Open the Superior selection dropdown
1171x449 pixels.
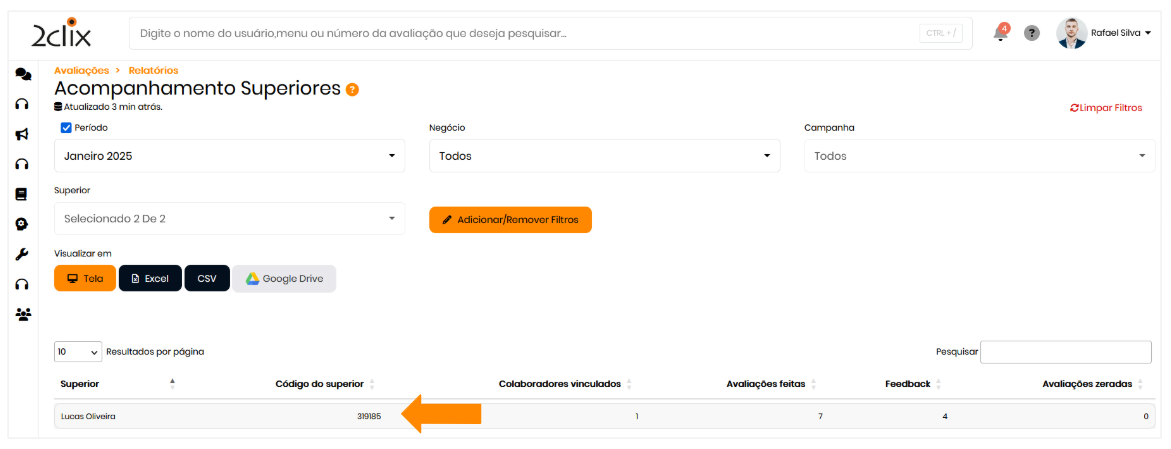pyautogui.click(x=230, y=218)
